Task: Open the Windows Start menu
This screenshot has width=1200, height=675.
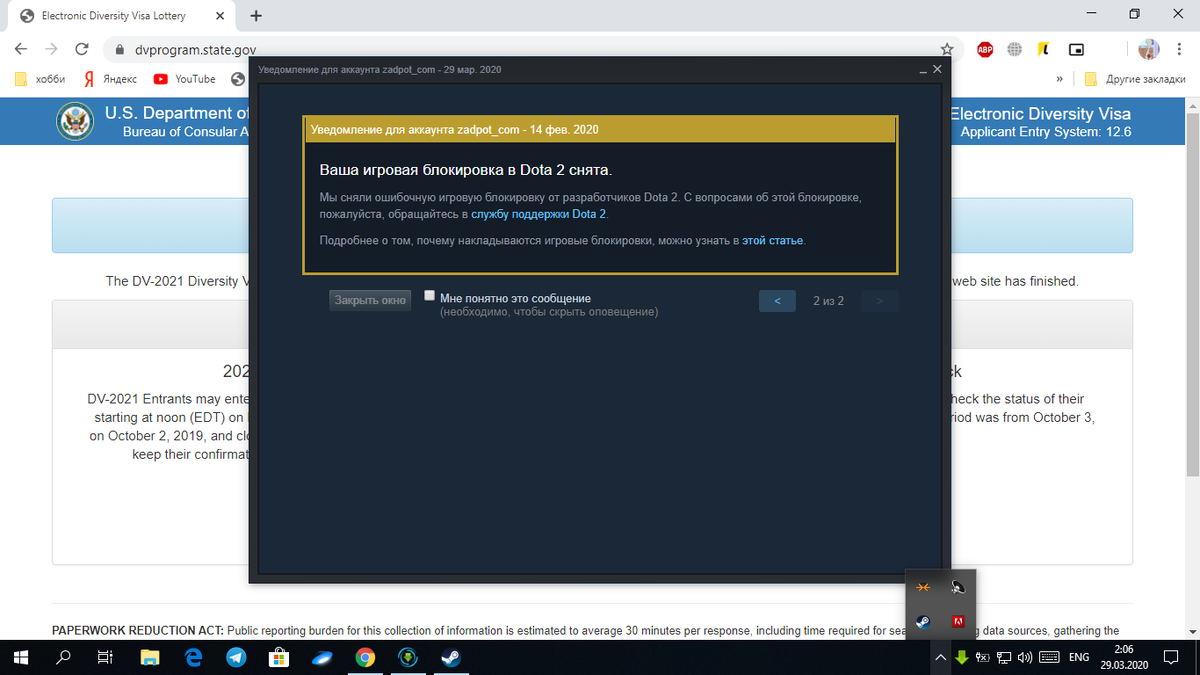Action: 19,657
